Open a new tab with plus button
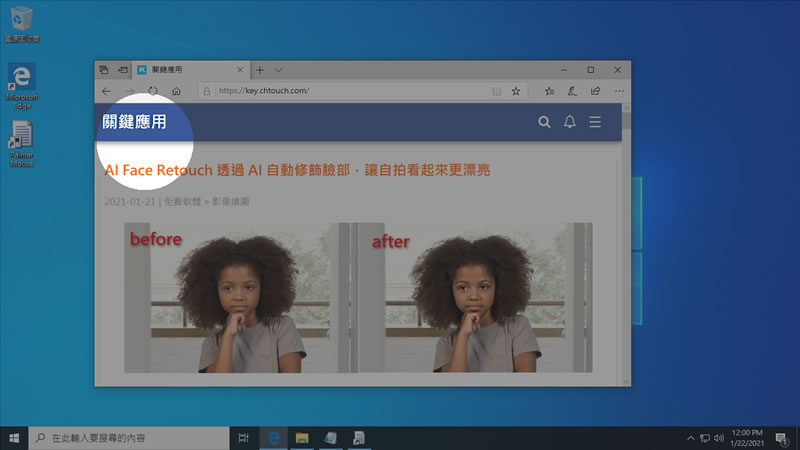 pos(260,69)
